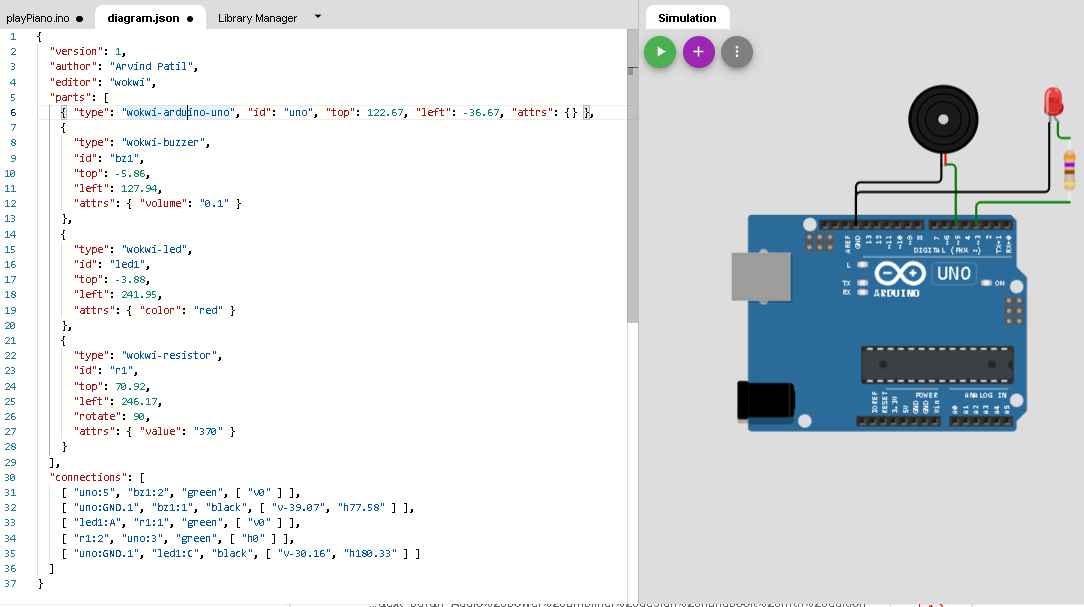Select the resistor component in the diagram
1084x607 pixels.
point(1069,170)
